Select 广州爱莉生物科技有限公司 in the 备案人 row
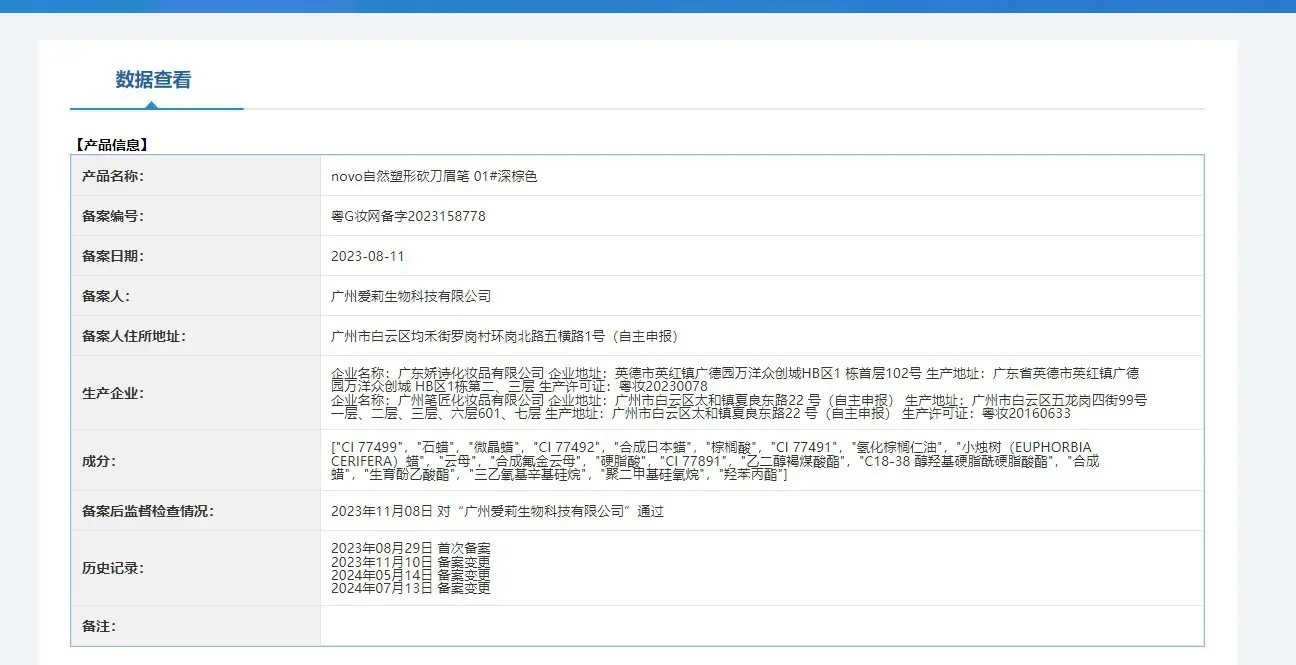The height and width of the screenshot is (665, 1296). 411,296
